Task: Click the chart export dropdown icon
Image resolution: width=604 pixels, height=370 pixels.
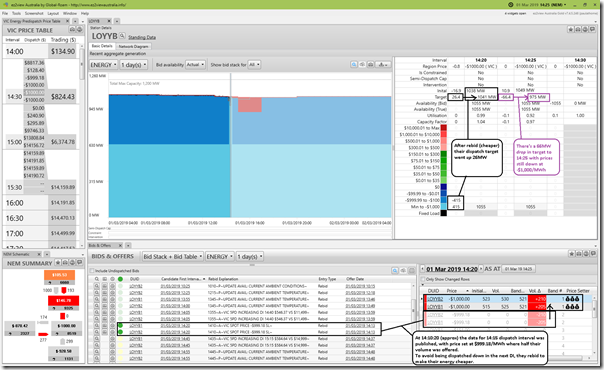Action: click(383, 65)
